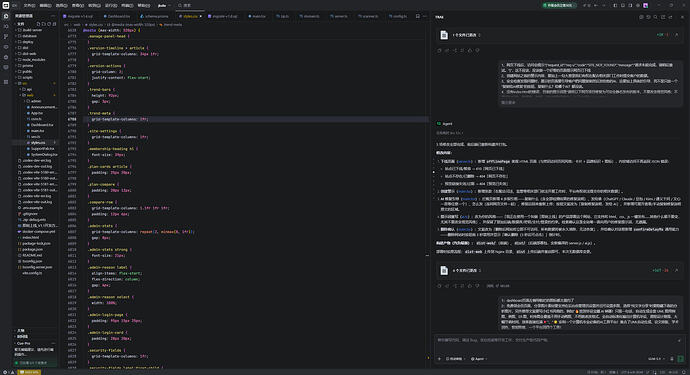Open SystemDialog.tsx in explorer tree

coord(44,154)
